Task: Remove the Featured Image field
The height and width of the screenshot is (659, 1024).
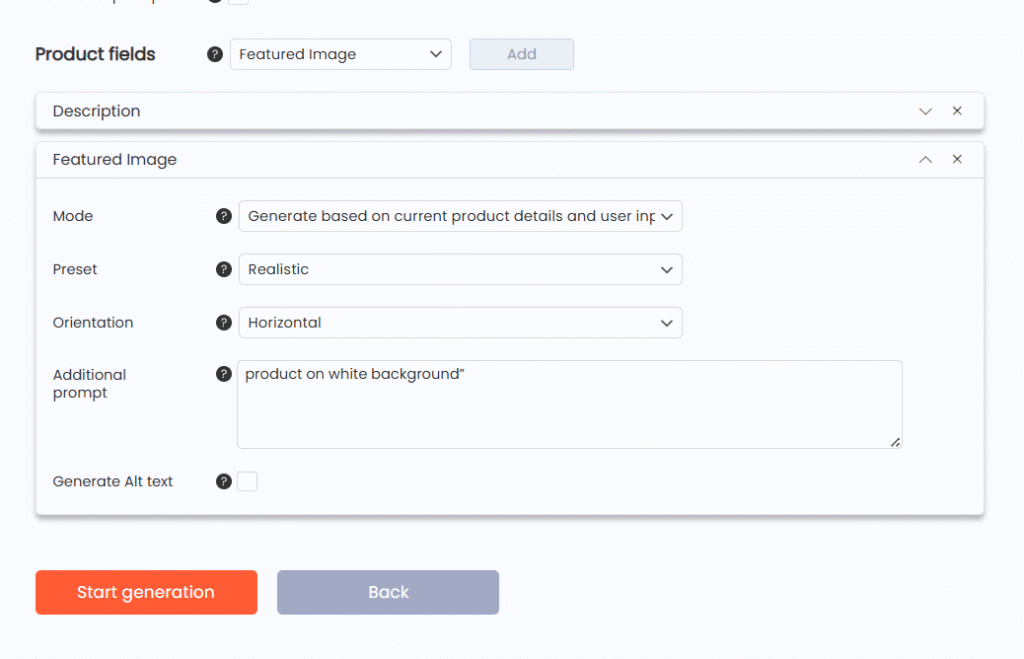Action: click(x=957, y=159)
